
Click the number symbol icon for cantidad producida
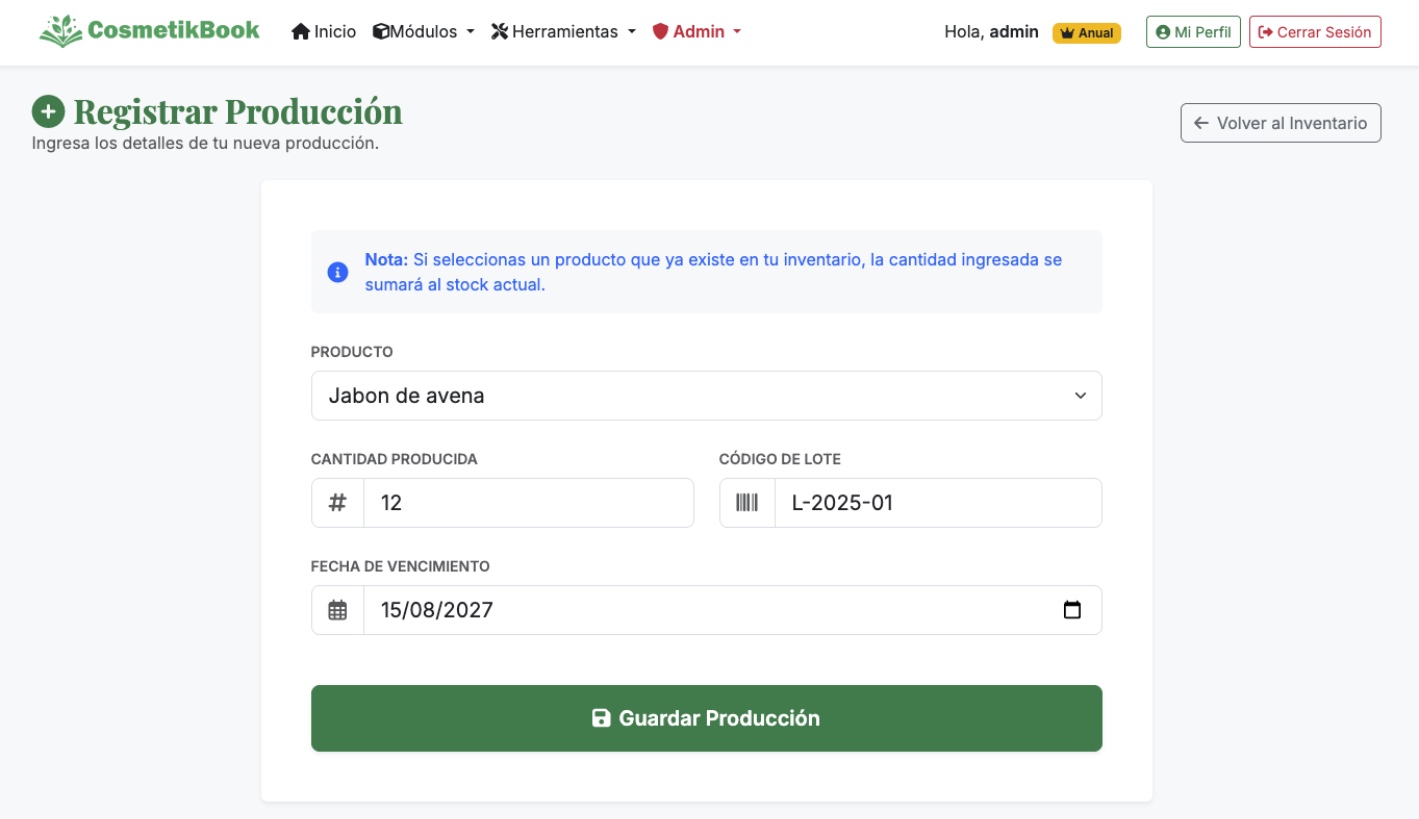337,502
